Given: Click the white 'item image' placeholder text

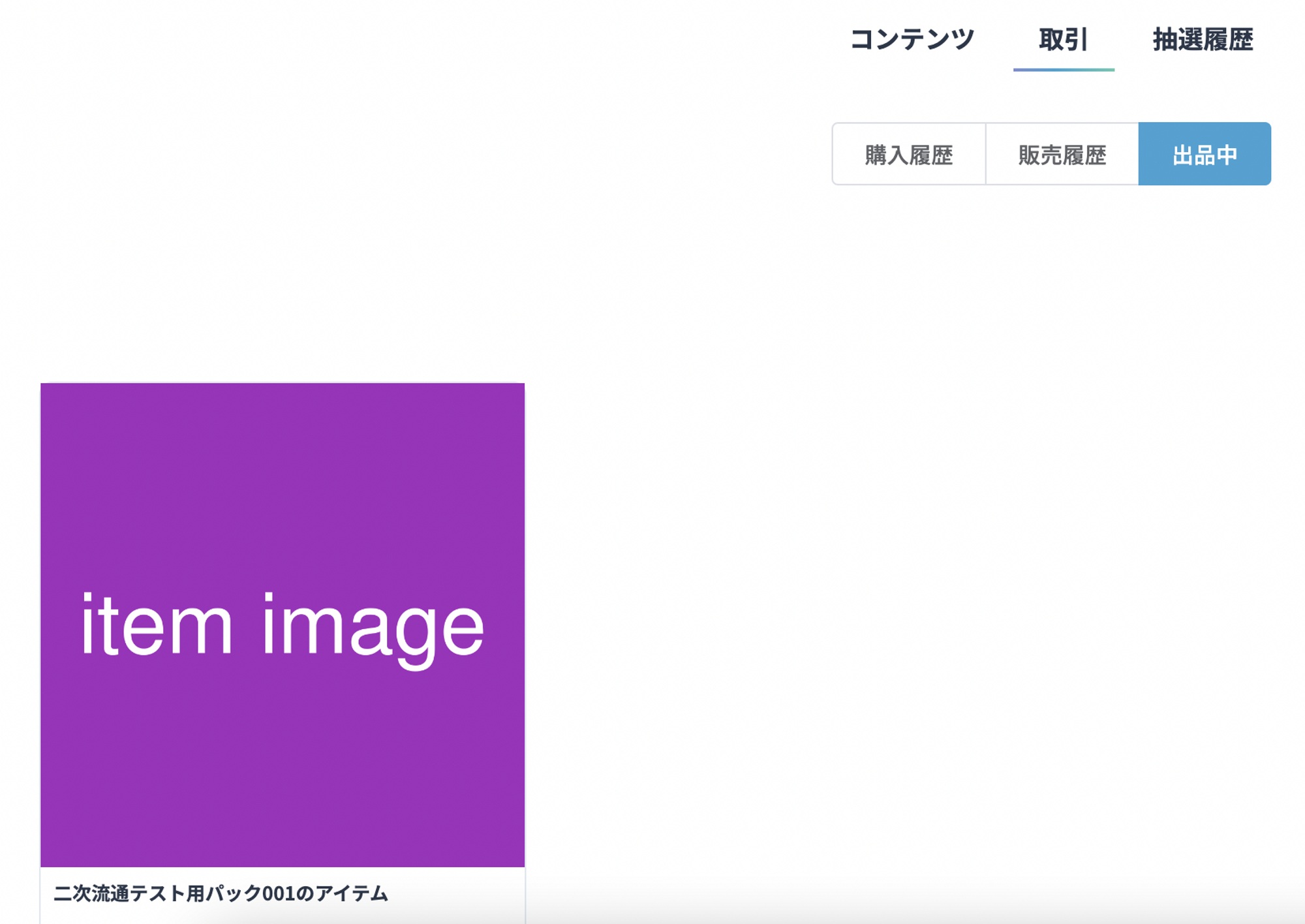Looking at the screenshot, I should [283, 626].
